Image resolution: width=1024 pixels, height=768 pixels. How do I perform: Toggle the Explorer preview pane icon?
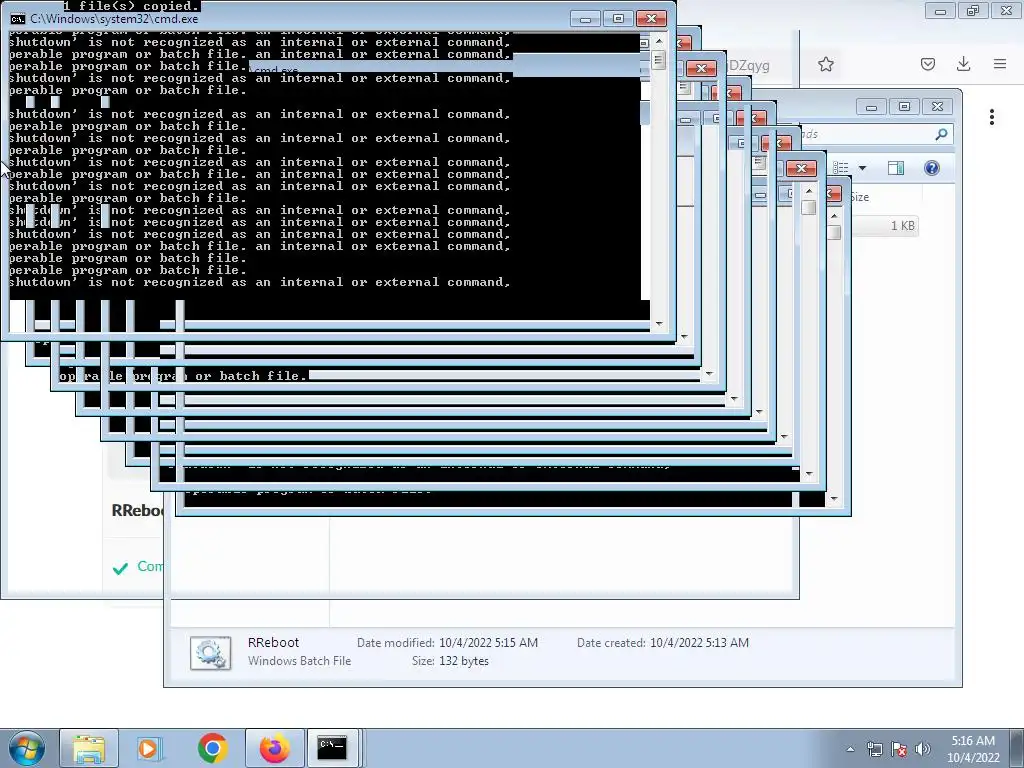[896, 168]
